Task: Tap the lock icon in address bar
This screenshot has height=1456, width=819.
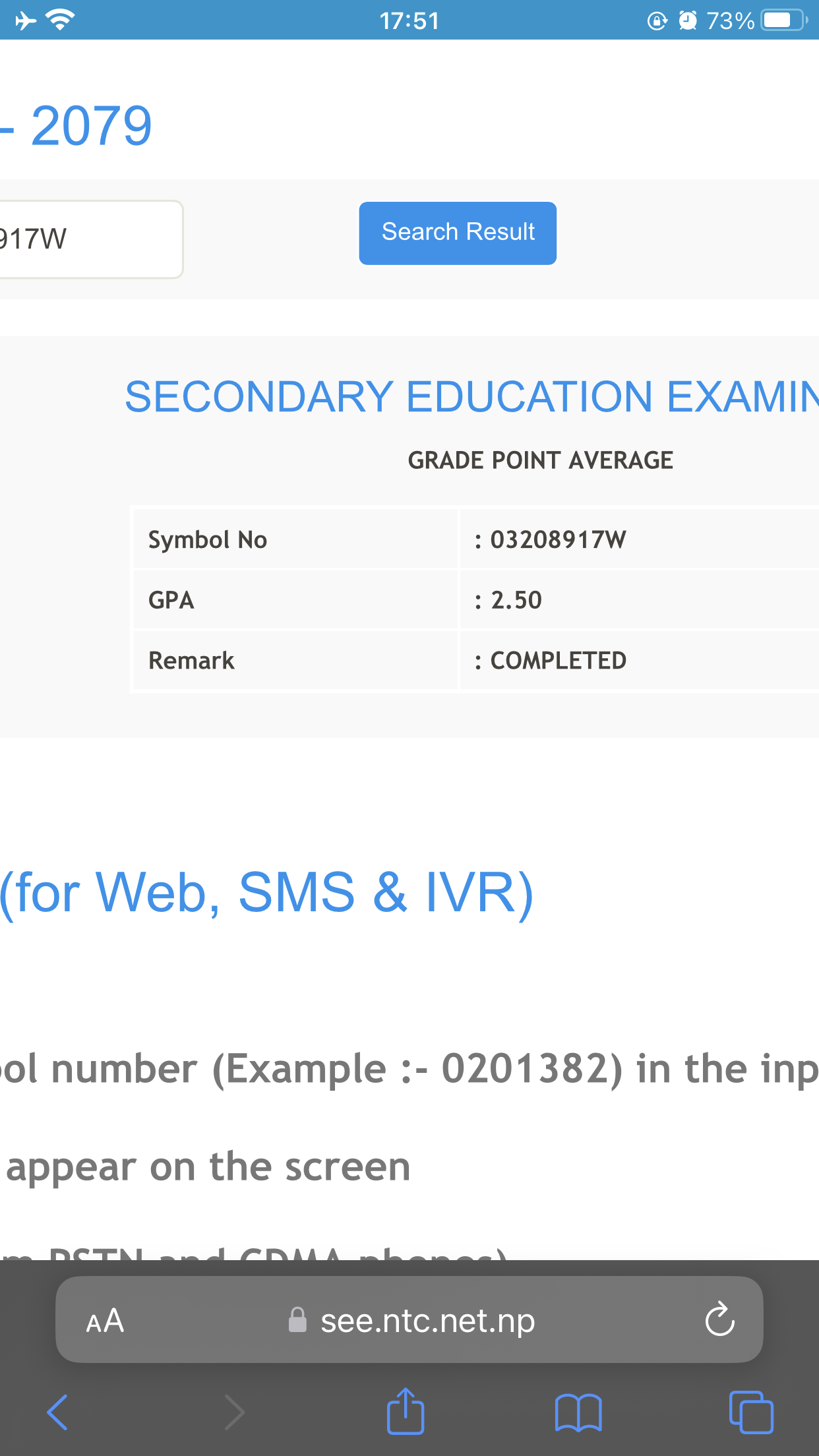Action: click(x=297, y=1320)
